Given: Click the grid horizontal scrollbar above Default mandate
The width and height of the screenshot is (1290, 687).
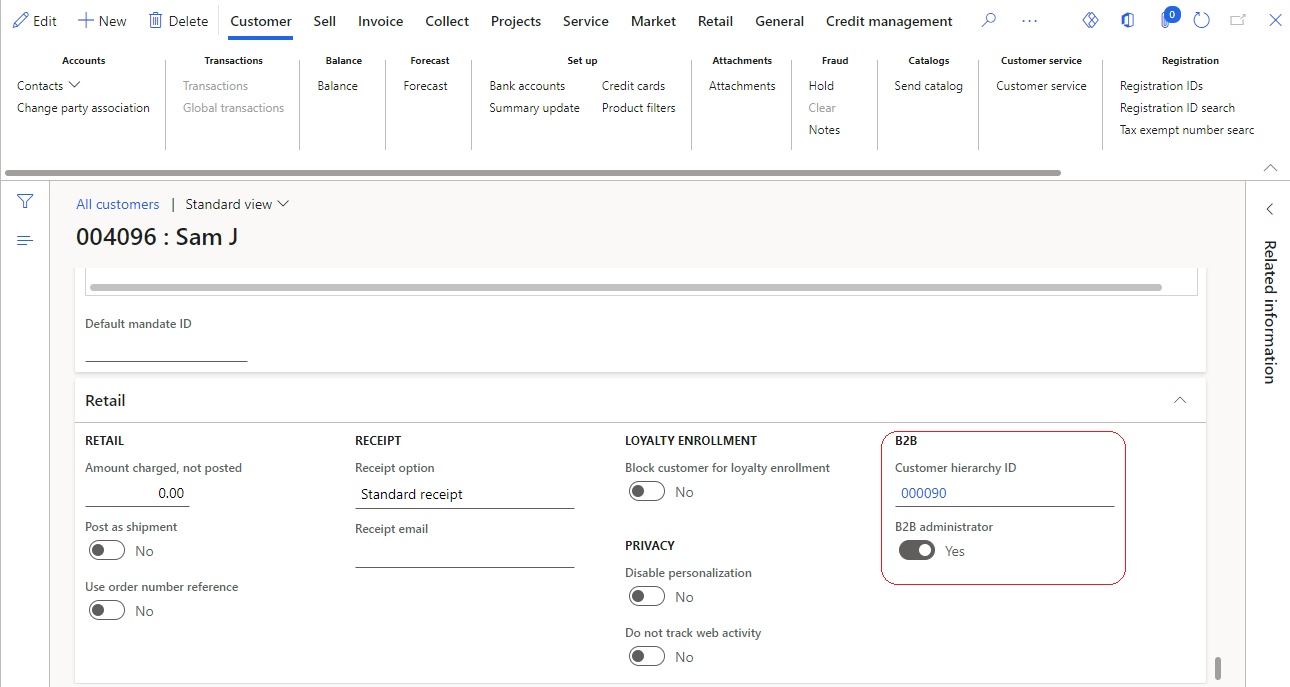Looking at the screenshot, I should [x=626, y=287].
